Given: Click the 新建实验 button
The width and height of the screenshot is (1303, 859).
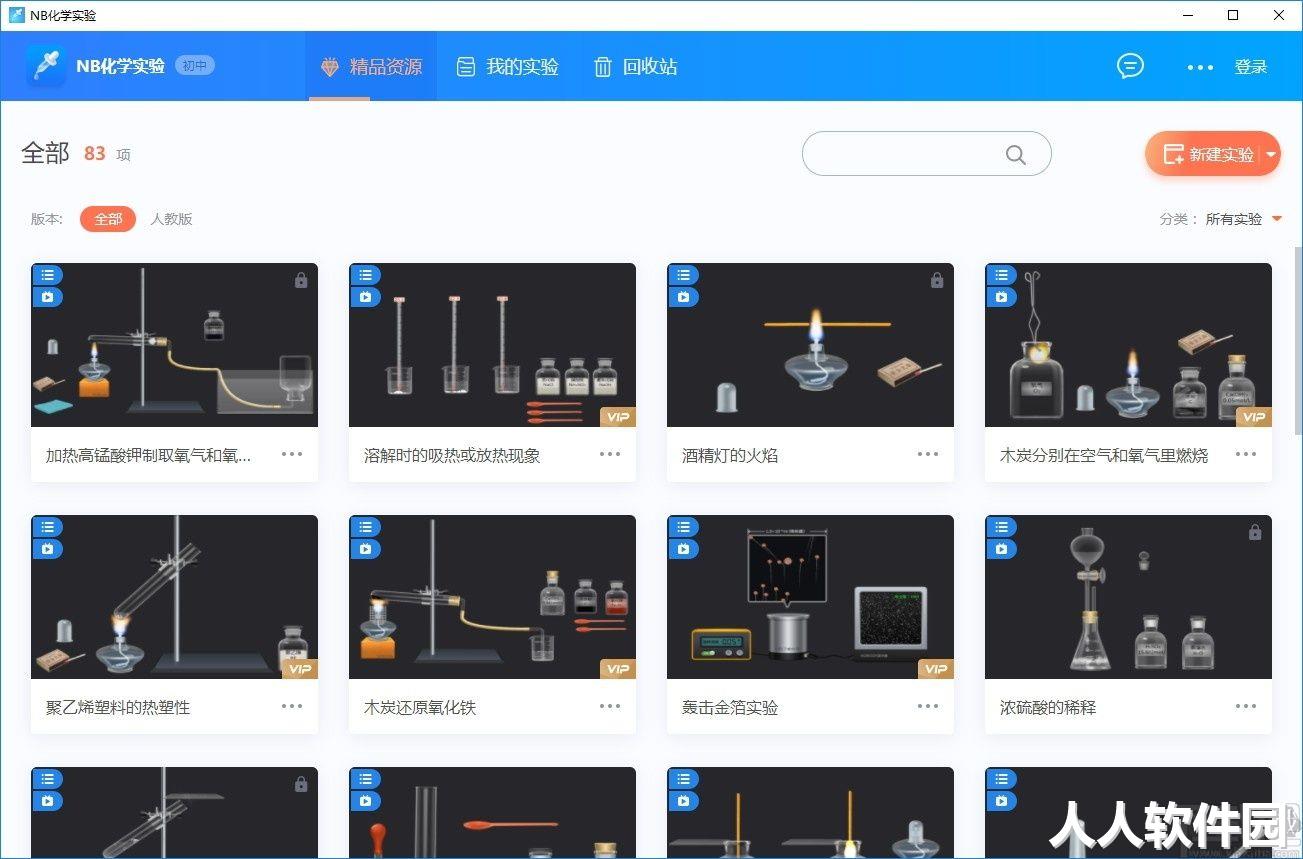Looking at the screenshot, I should [x=1210, y=155].
